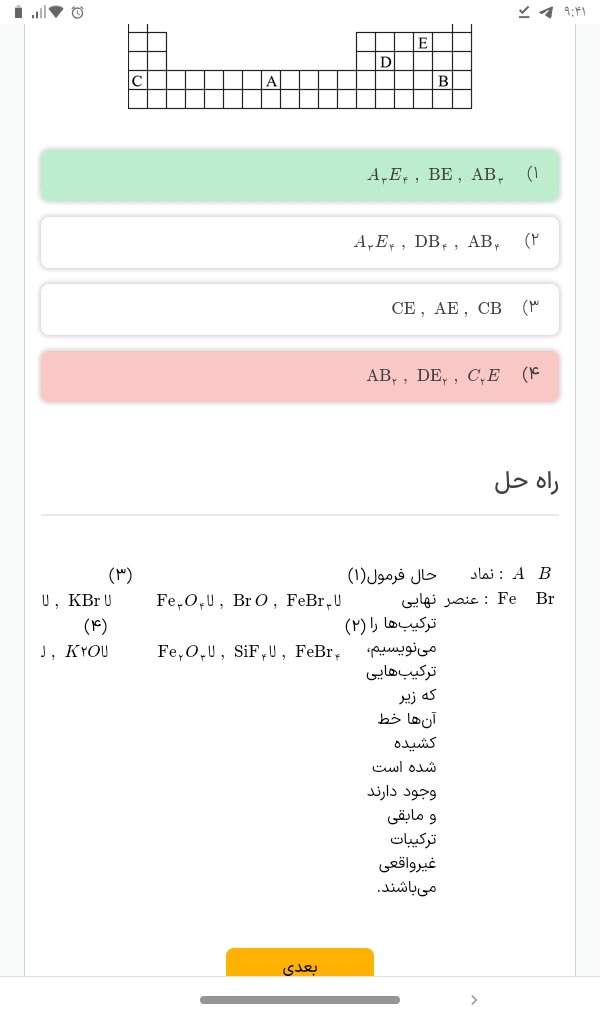Tap the gray home gesture pill

tap(300, 1000)
